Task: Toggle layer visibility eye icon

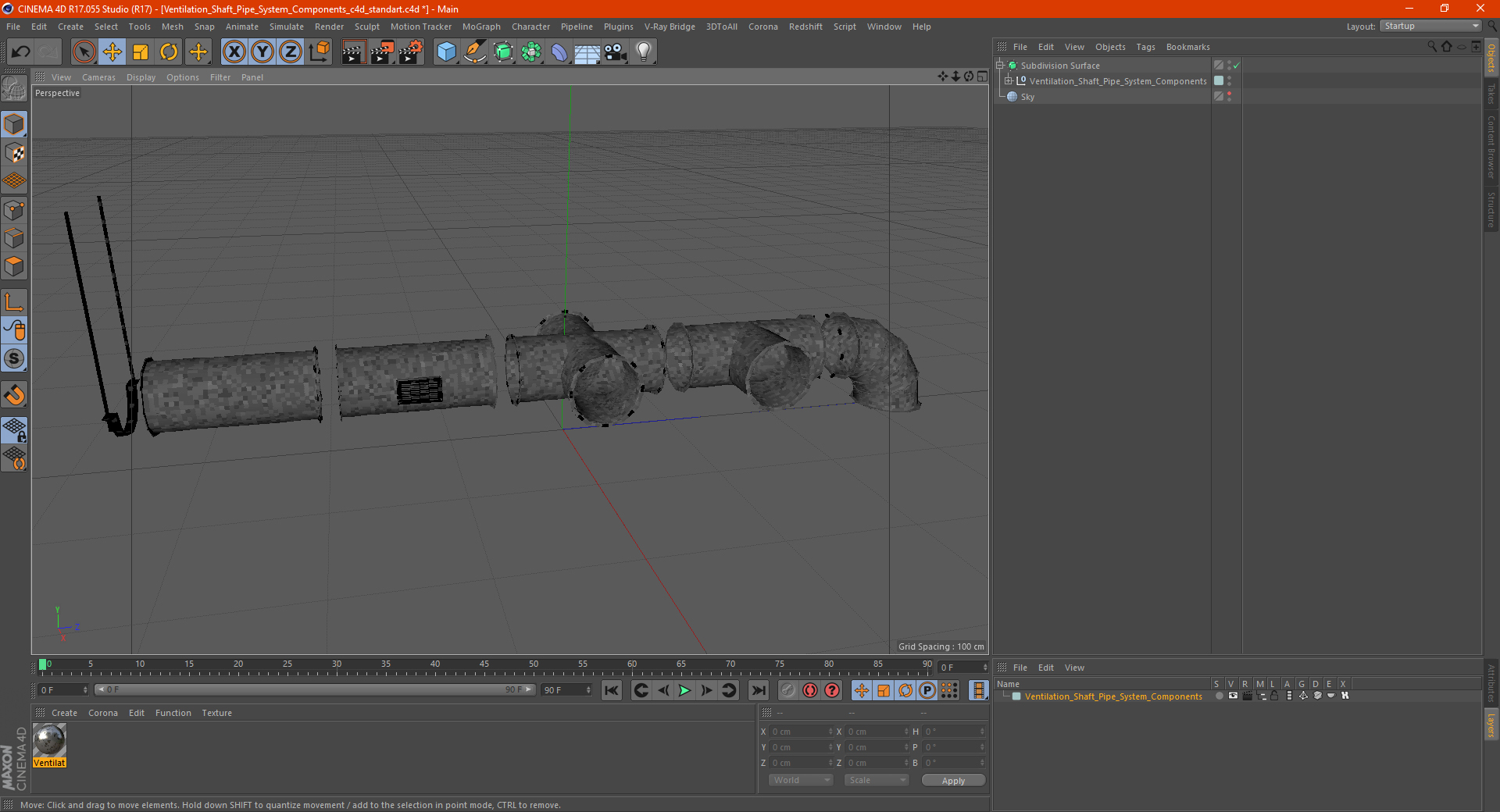Action: pos(1233,696)
